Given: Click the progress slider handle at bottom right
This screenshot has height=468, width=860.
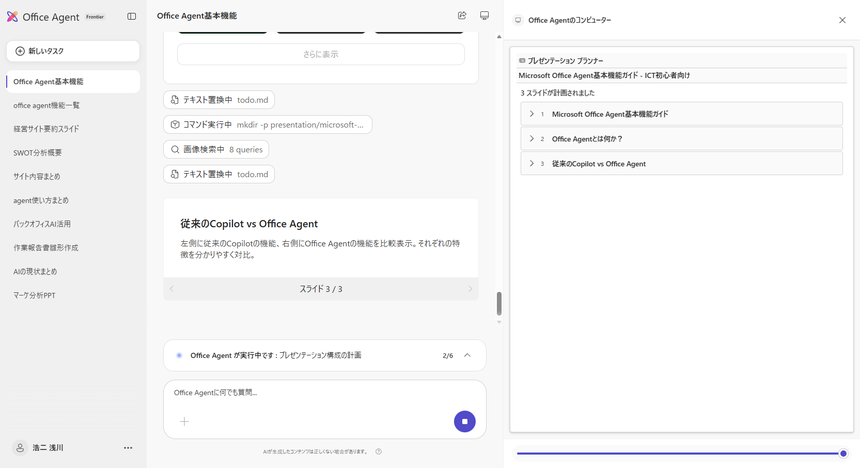Looking at the screenshot, I should [843, 453].
